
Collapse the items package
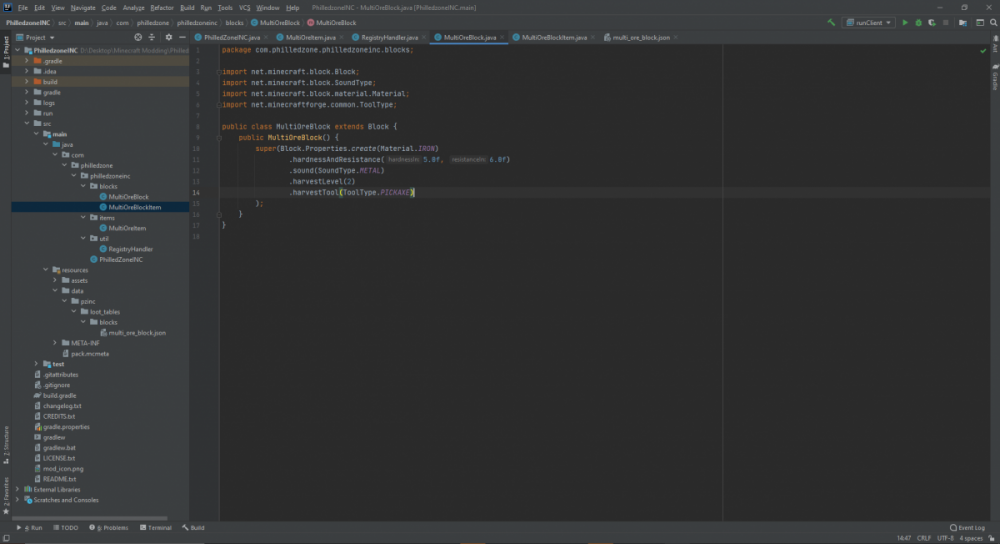click(83, 217)
